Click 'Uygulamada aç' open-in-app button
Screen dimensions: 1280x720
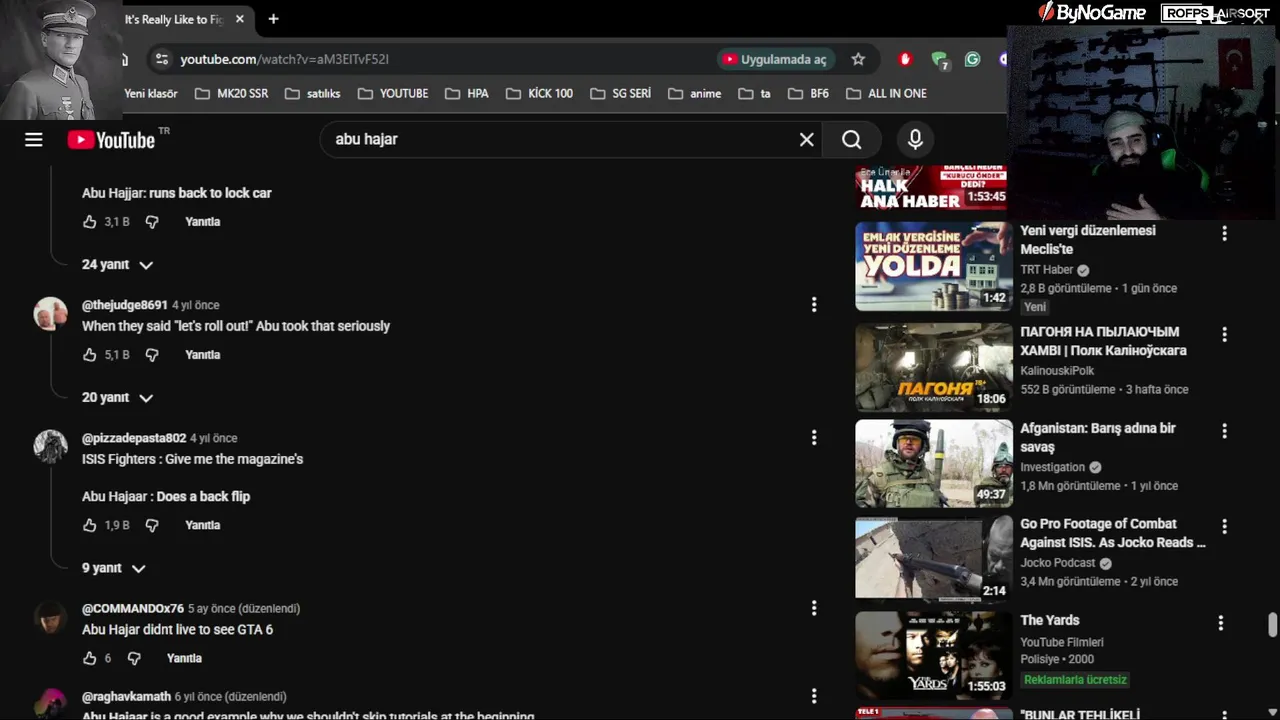coord(775,59)
